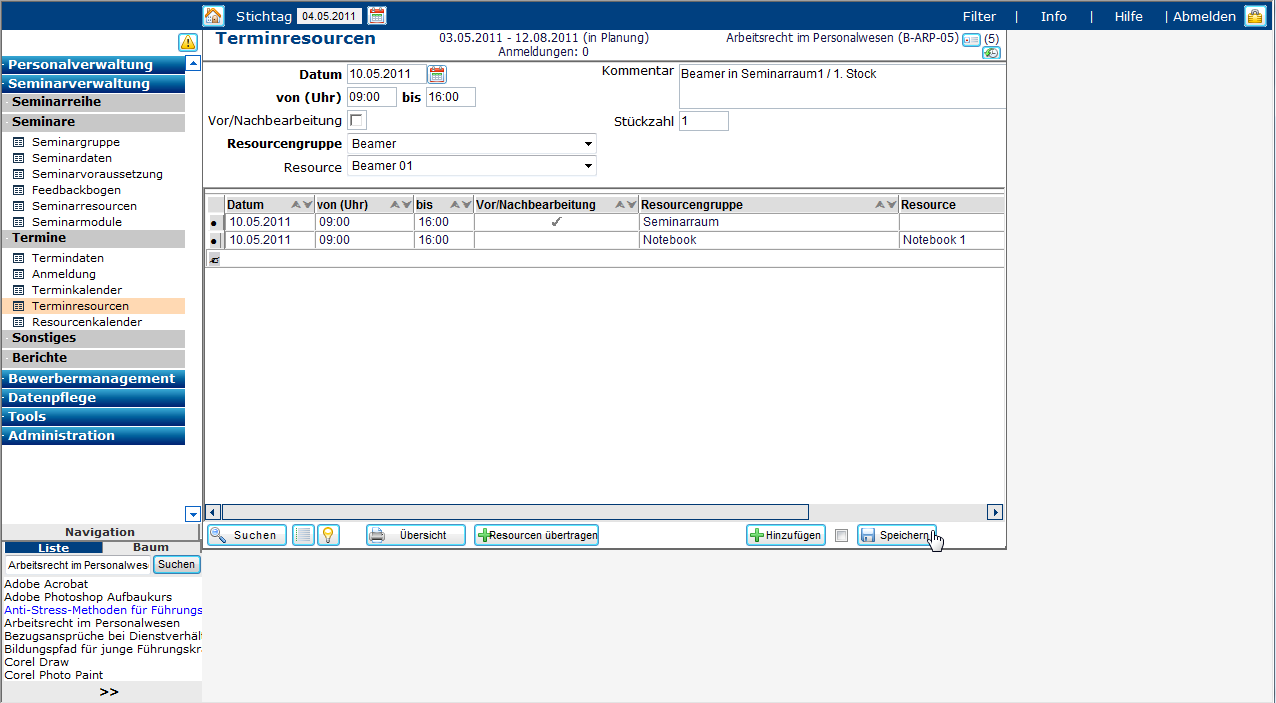Screen dimensions: 1276x703
Task: Switch to the Liste tab
Action: (x=53, y=548)
